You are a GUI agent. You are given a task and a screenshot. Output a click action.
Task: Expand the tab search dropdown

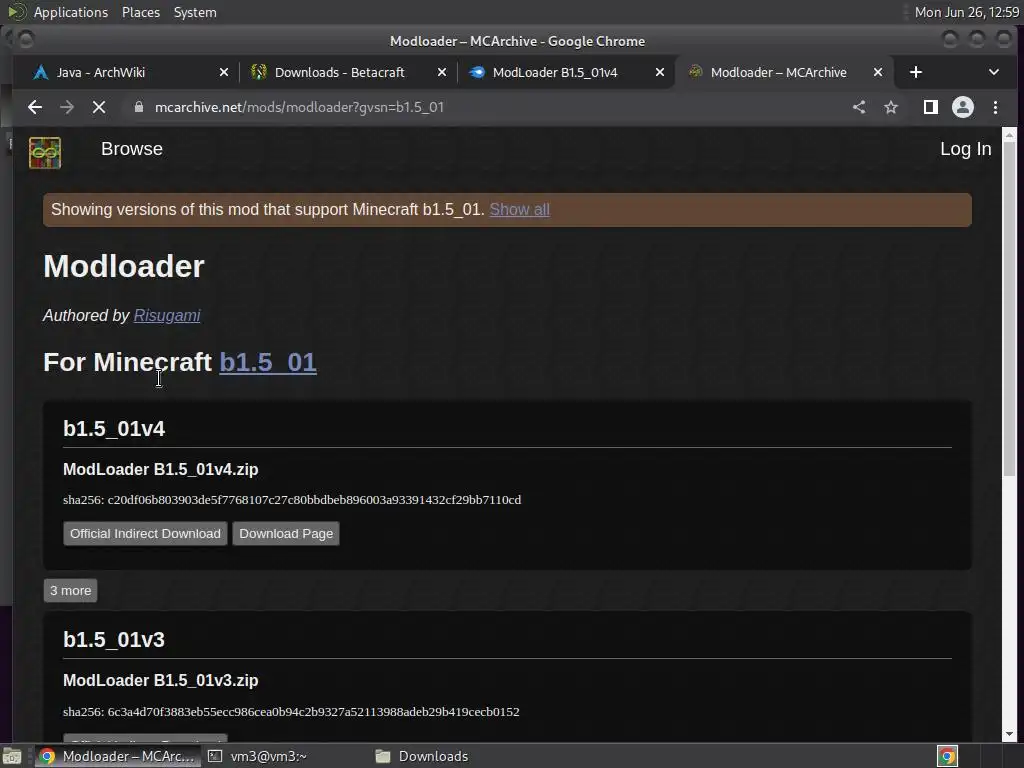coord(993,72)
